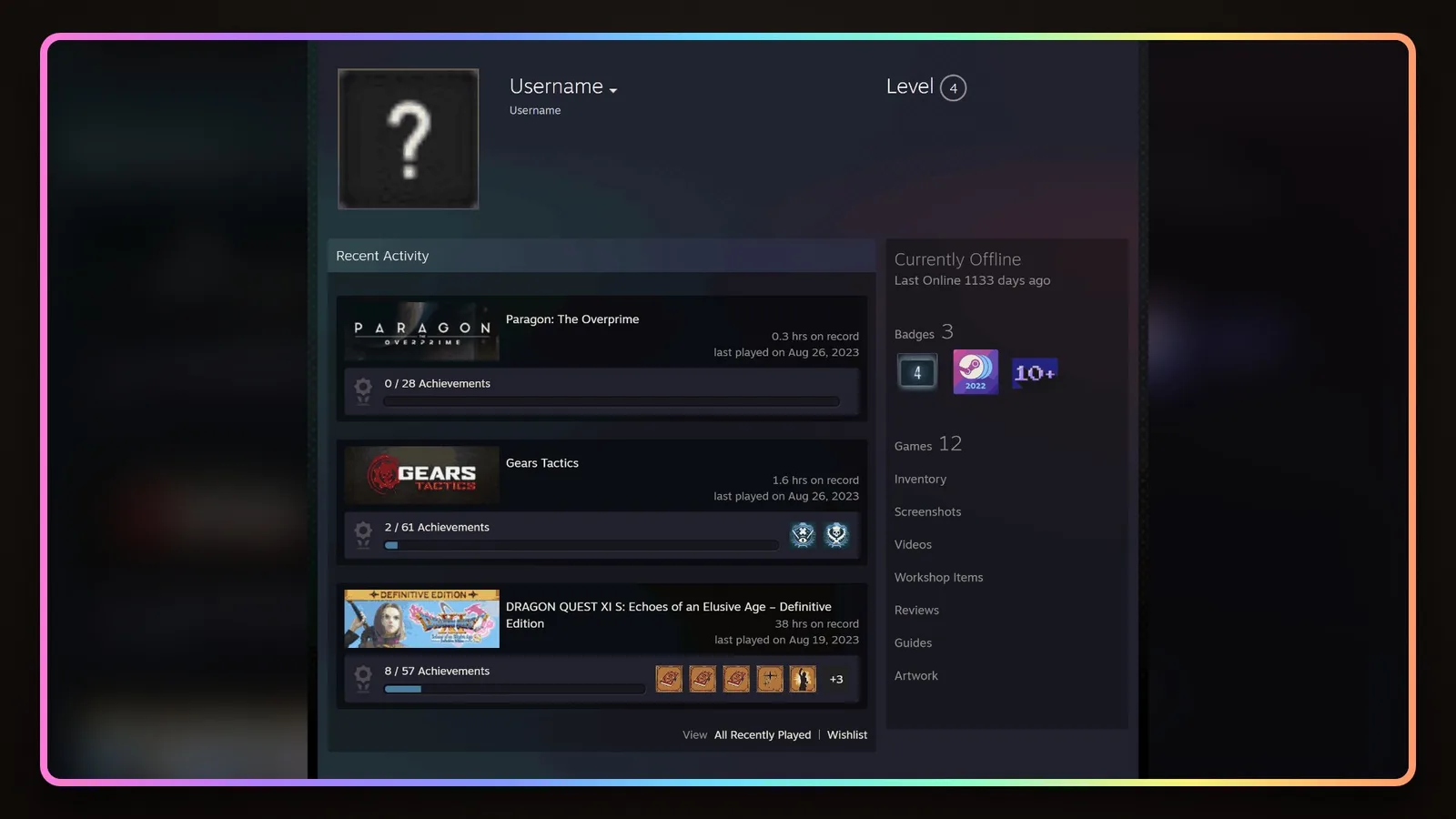1456x819 pixels.
Task: Select the first Gears Tactics achievement icon
Action: (x=803, y=534)
